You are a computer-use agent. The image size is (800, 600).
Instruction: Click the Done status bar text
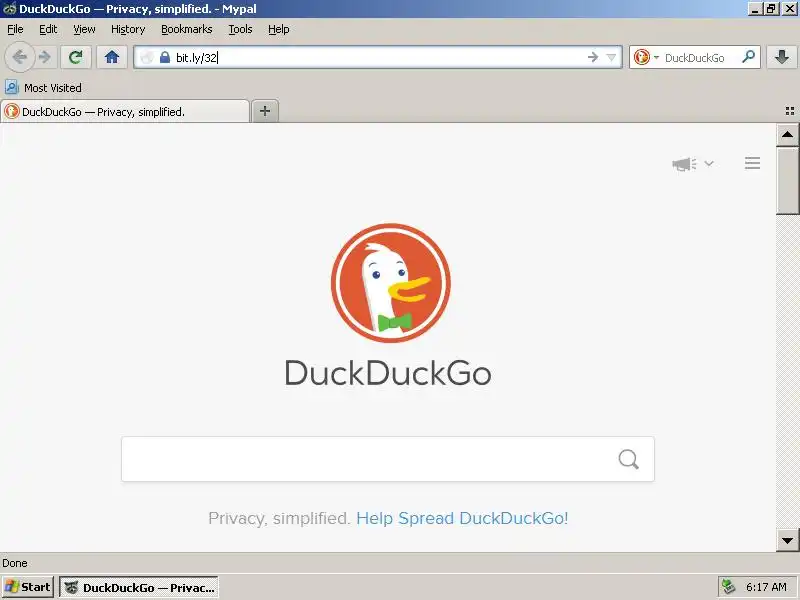click(x=15, y=563)
